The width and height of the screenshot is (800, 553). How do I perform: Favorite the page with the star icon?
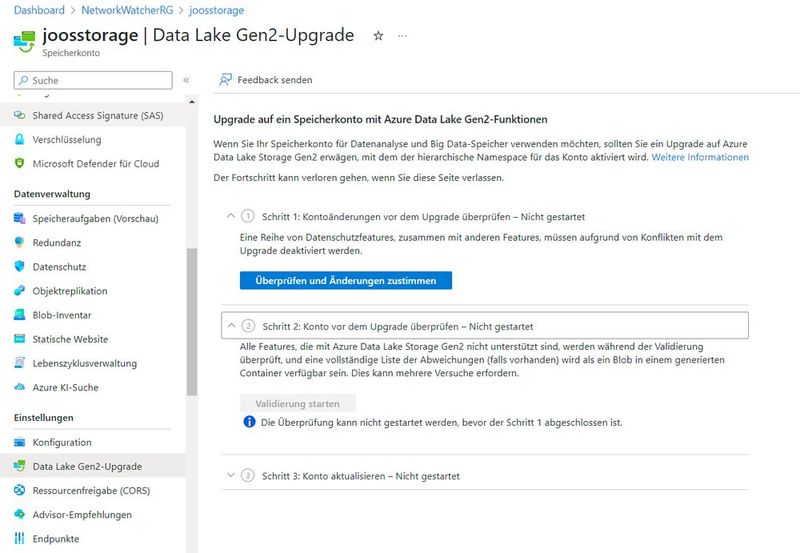378,36
